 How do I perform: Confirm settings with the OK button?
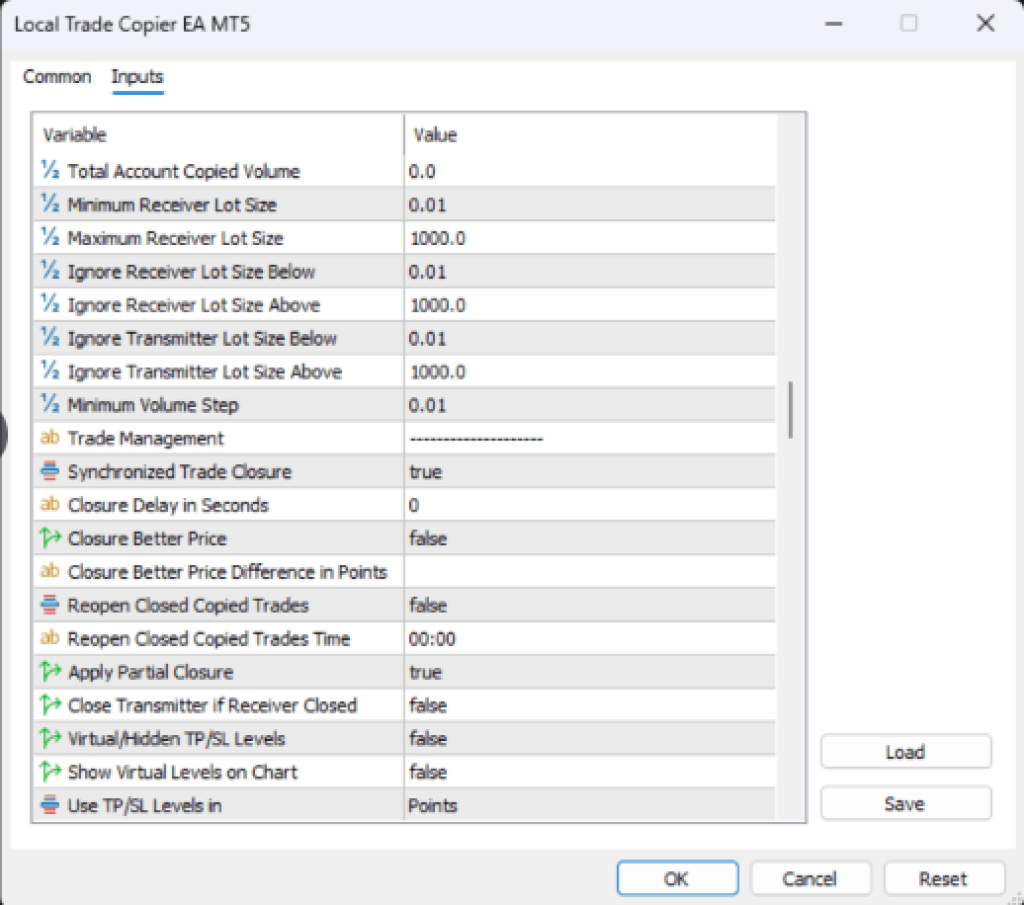[677, 878]
